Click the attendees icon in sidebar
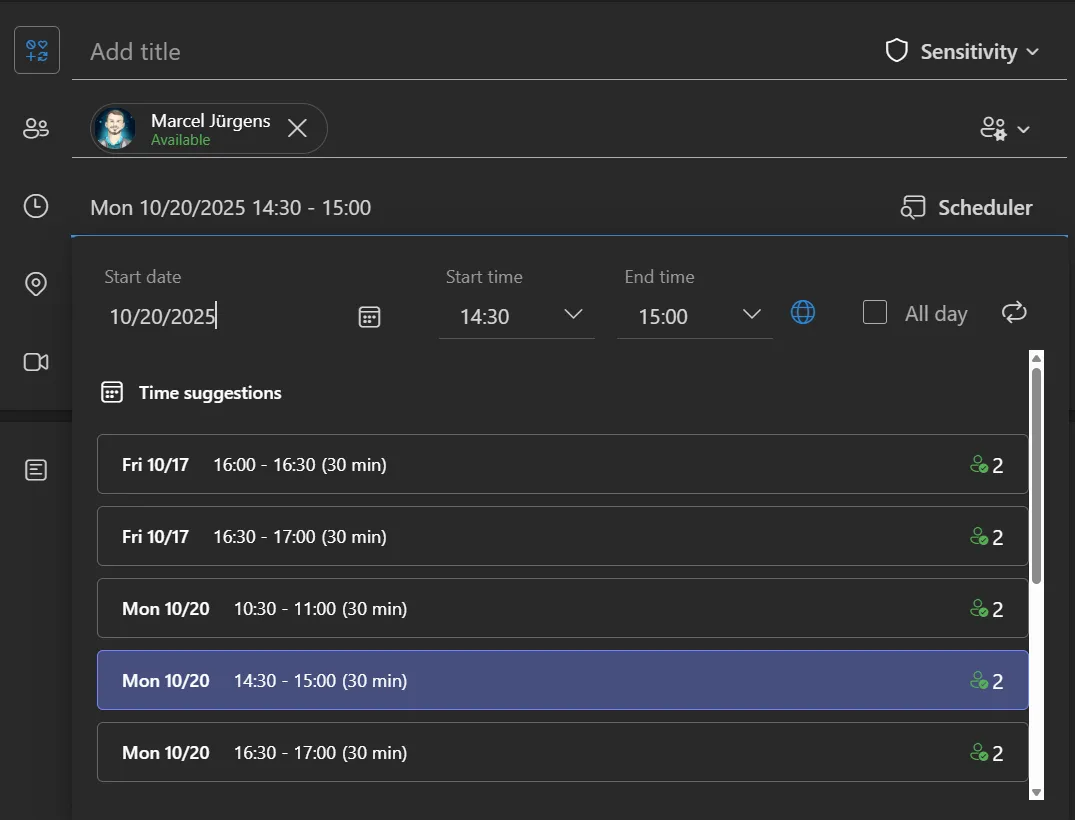The image size is (1075, 820). (36, 128)
